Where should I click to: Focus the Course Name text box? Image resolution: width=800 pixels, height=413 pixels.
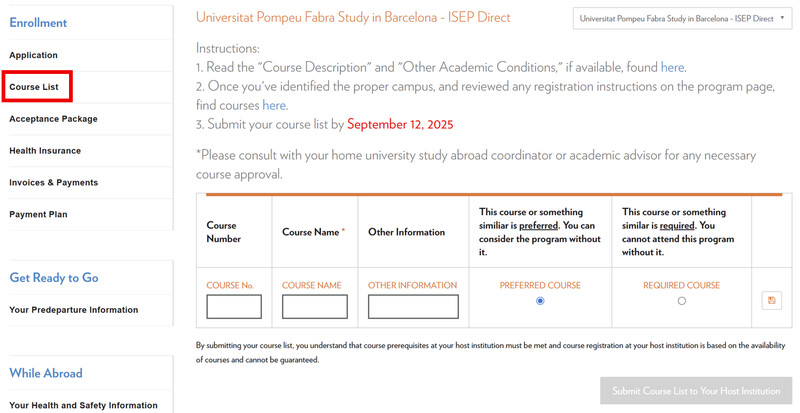click(314, 306)
